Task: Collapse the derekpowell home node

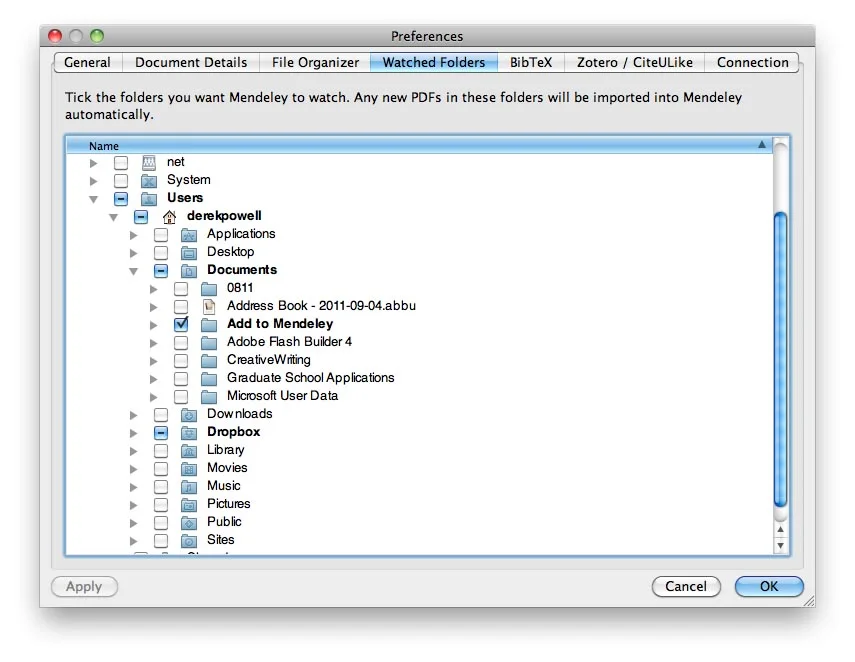Action: click(x=113, y=217)
